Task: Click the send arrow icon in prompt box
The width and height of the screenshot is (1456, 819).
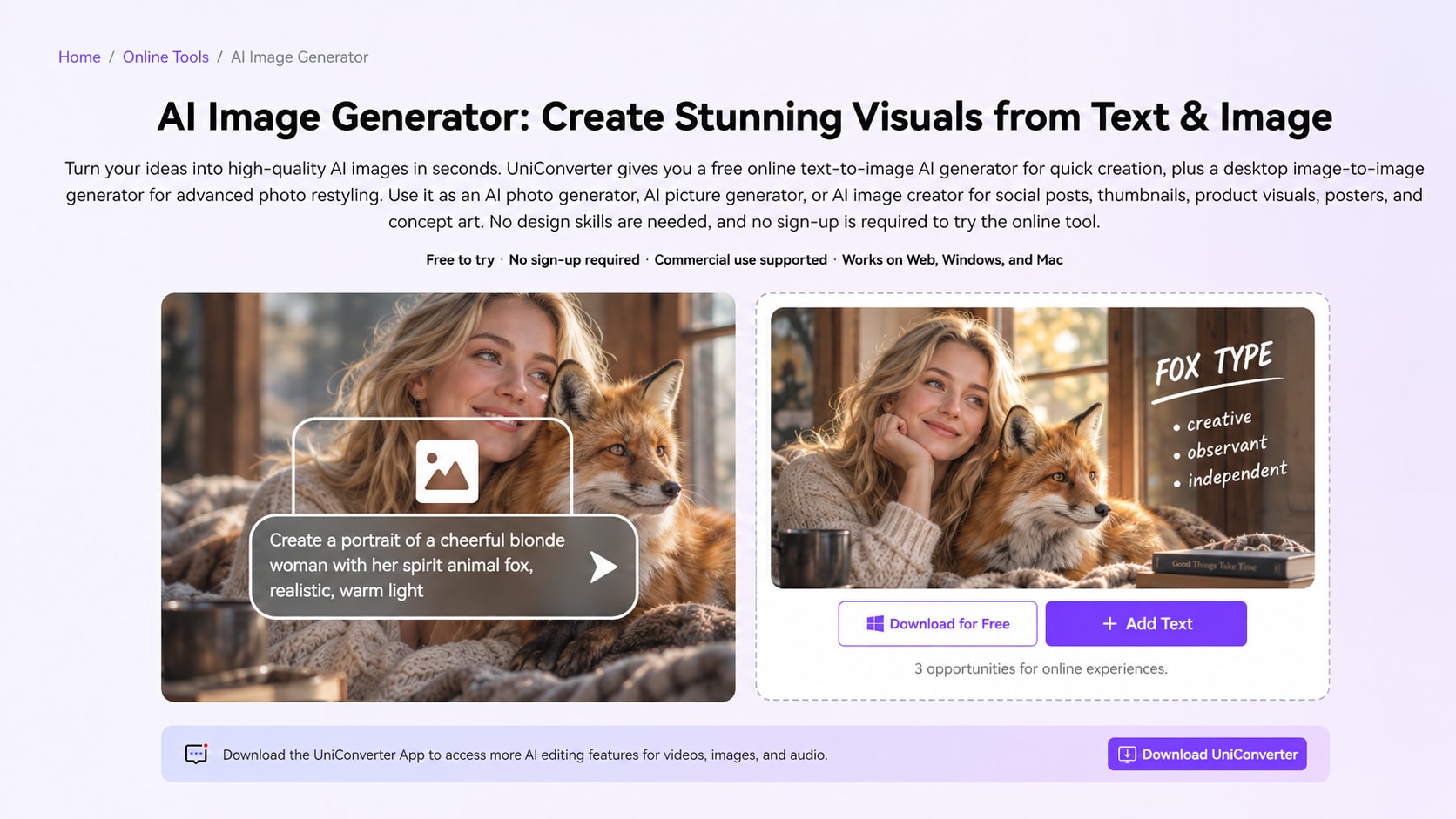Action: [603, 567]
